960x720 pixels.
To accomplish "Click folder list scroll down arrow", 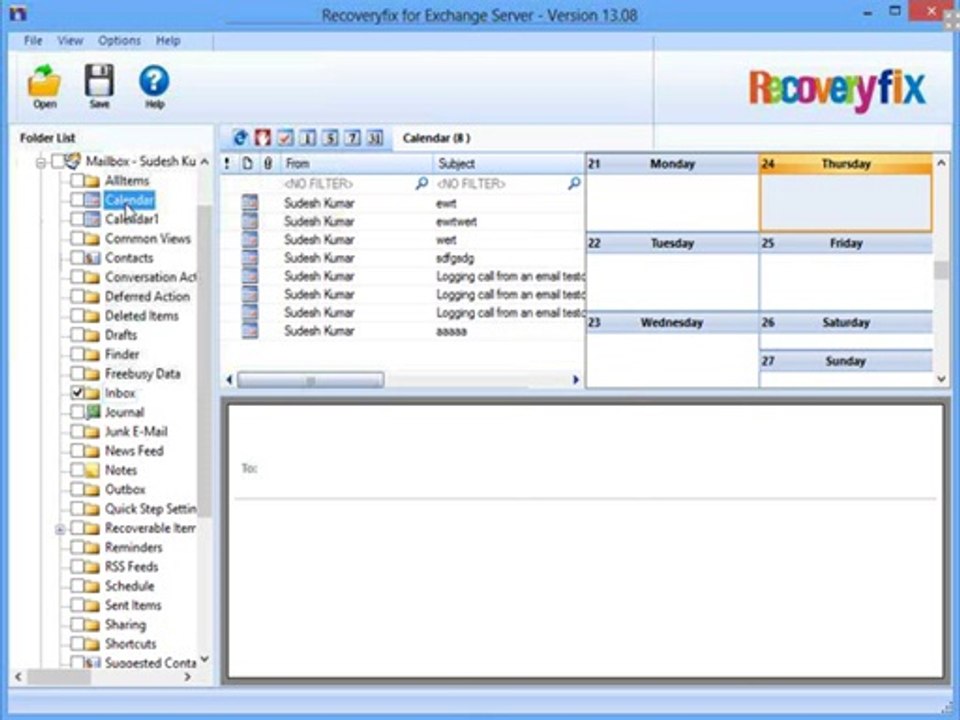I will (204, 659).
